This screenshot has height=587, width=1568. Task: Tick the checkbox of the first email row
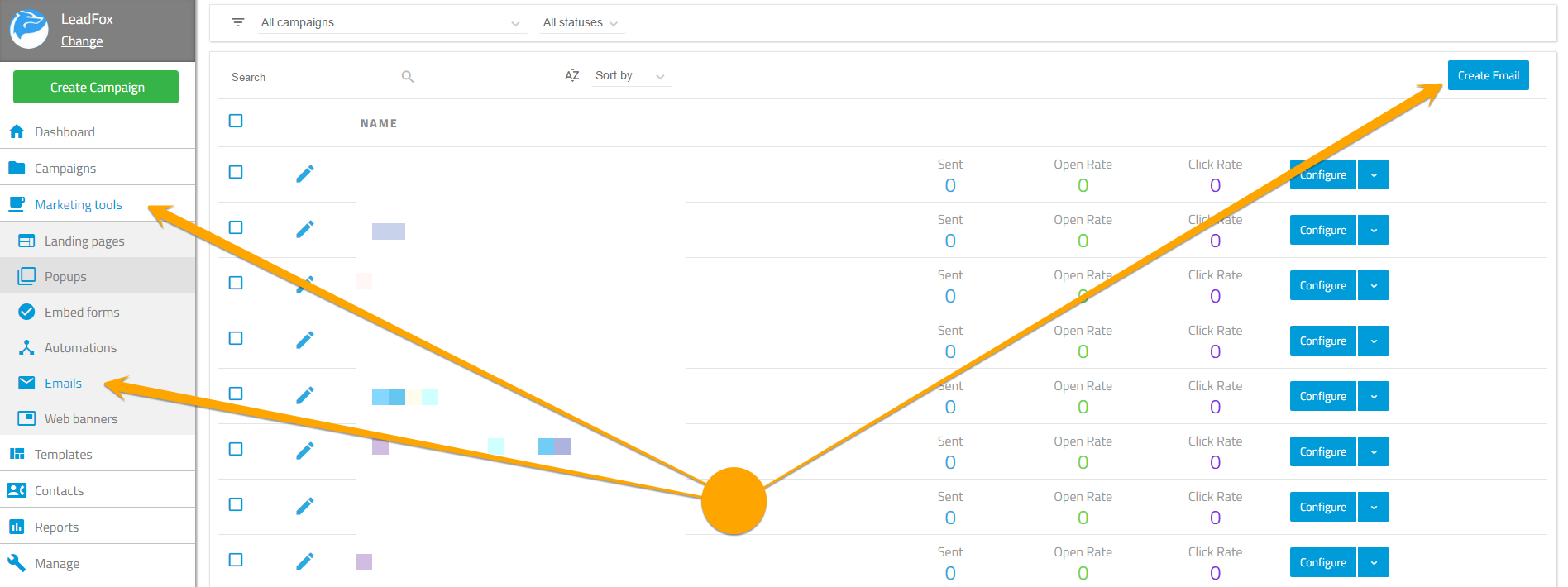(x=236, y=172)
